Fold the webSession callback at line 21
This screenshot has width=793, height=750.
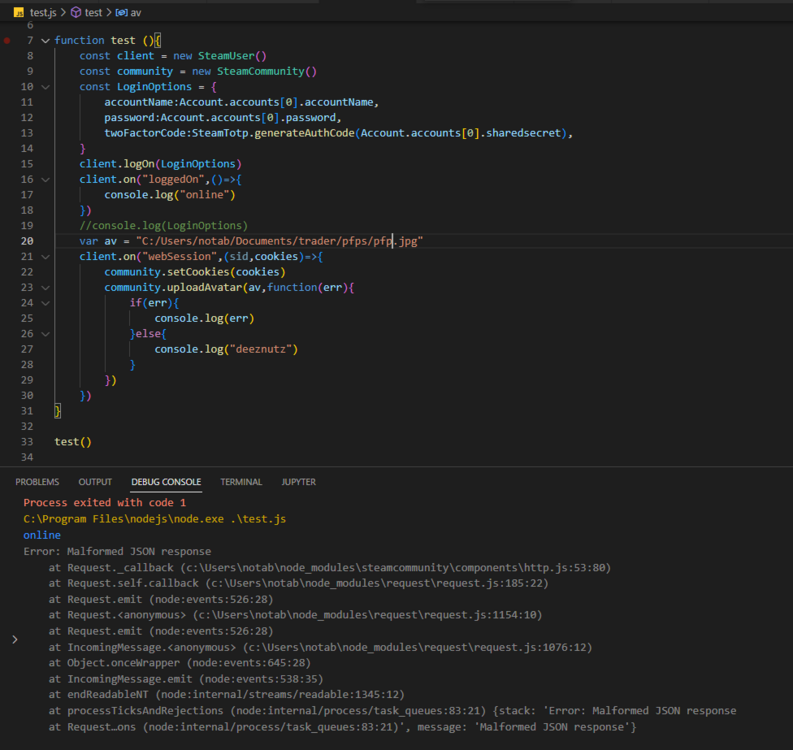click(x=45, y=257)
